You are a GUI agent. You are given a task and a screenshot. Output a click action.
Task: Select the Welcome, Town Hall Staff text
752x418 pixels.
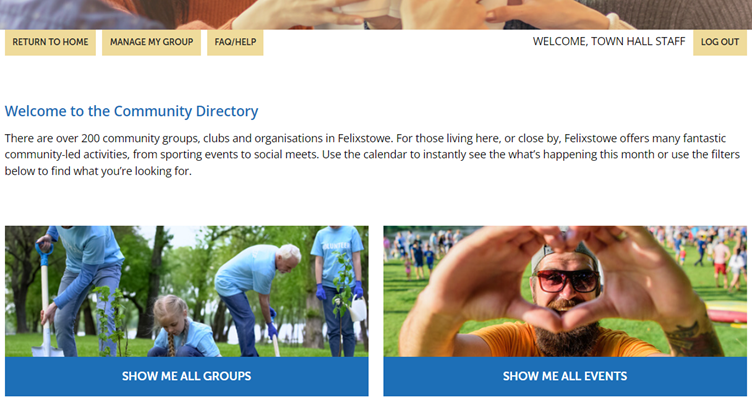(609, 42)
